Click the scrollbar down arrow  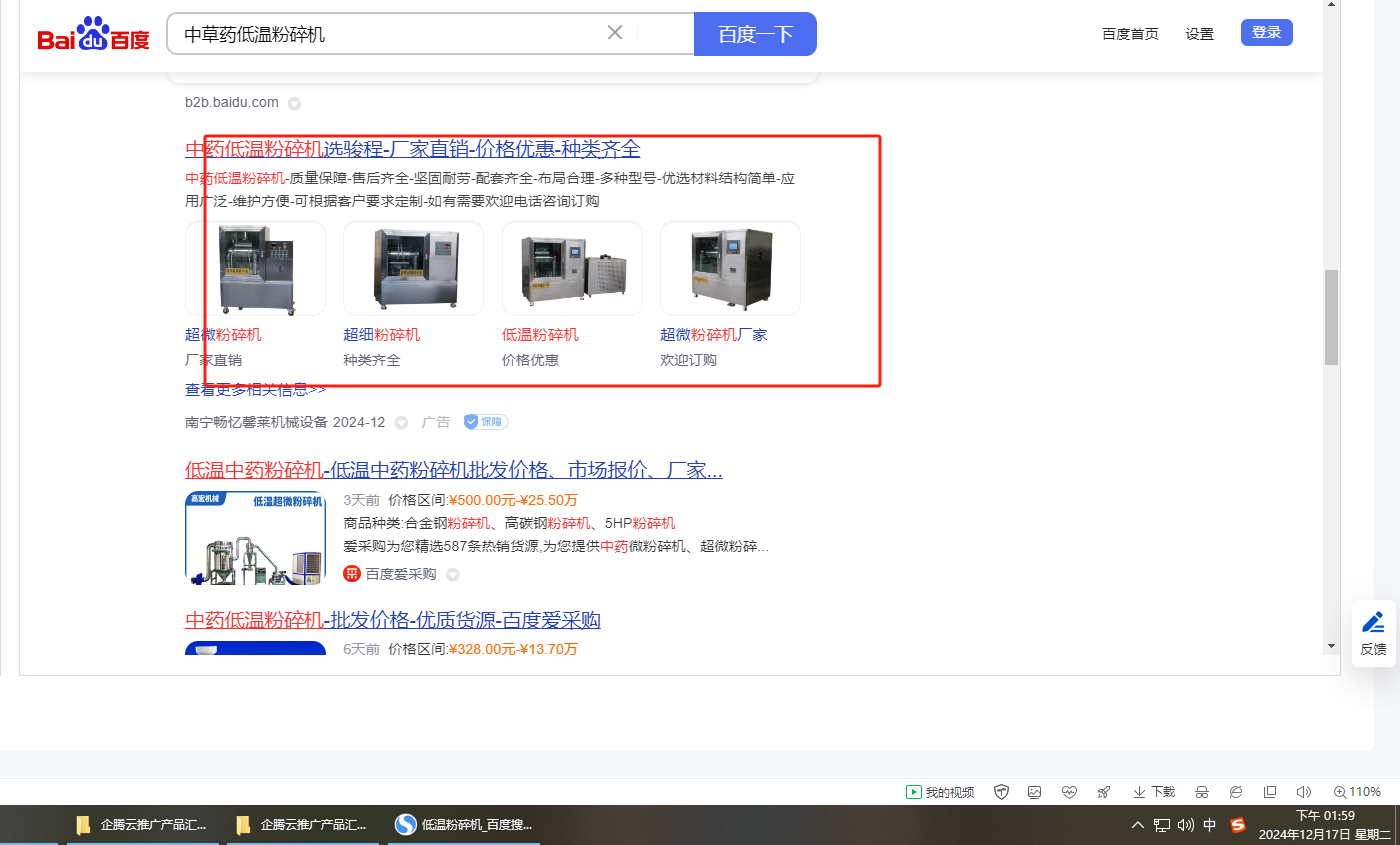[x=1331, y=646]
